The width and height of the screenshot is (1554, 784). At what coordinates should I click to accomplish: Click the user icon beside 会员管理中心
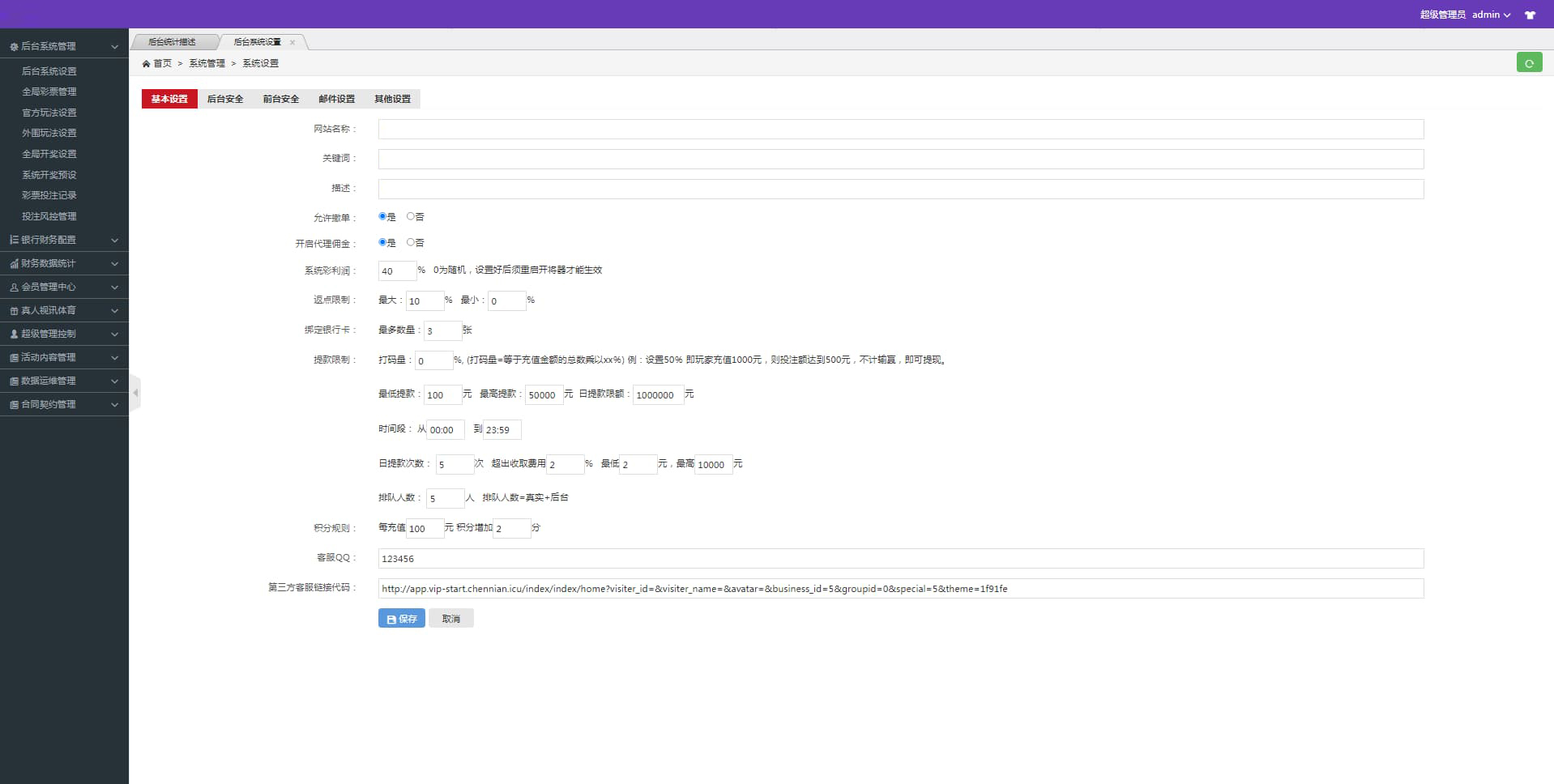pos(14,288)
